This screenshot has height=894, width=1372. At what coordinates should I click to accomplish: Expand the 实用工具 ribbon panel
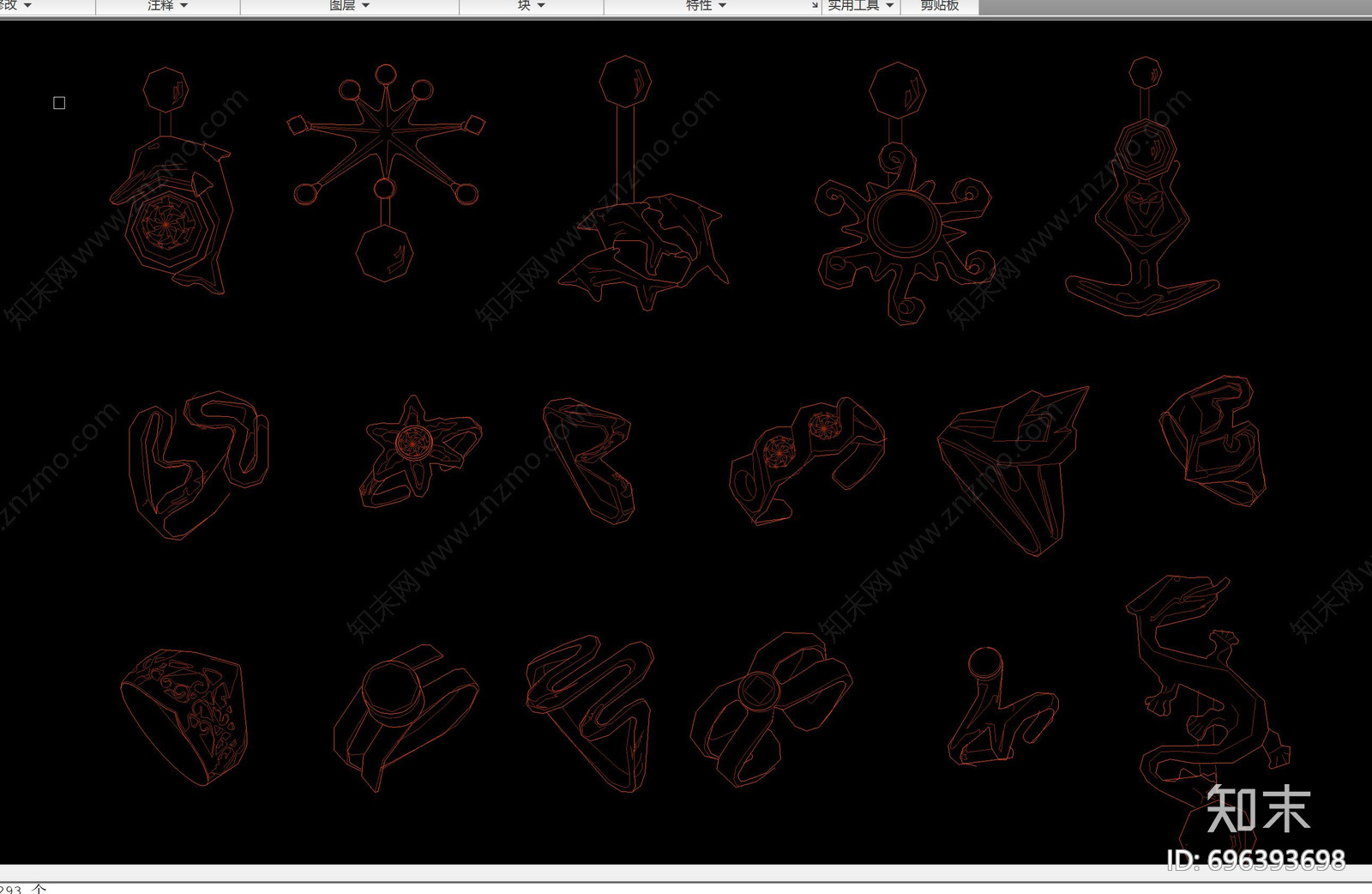861,6
